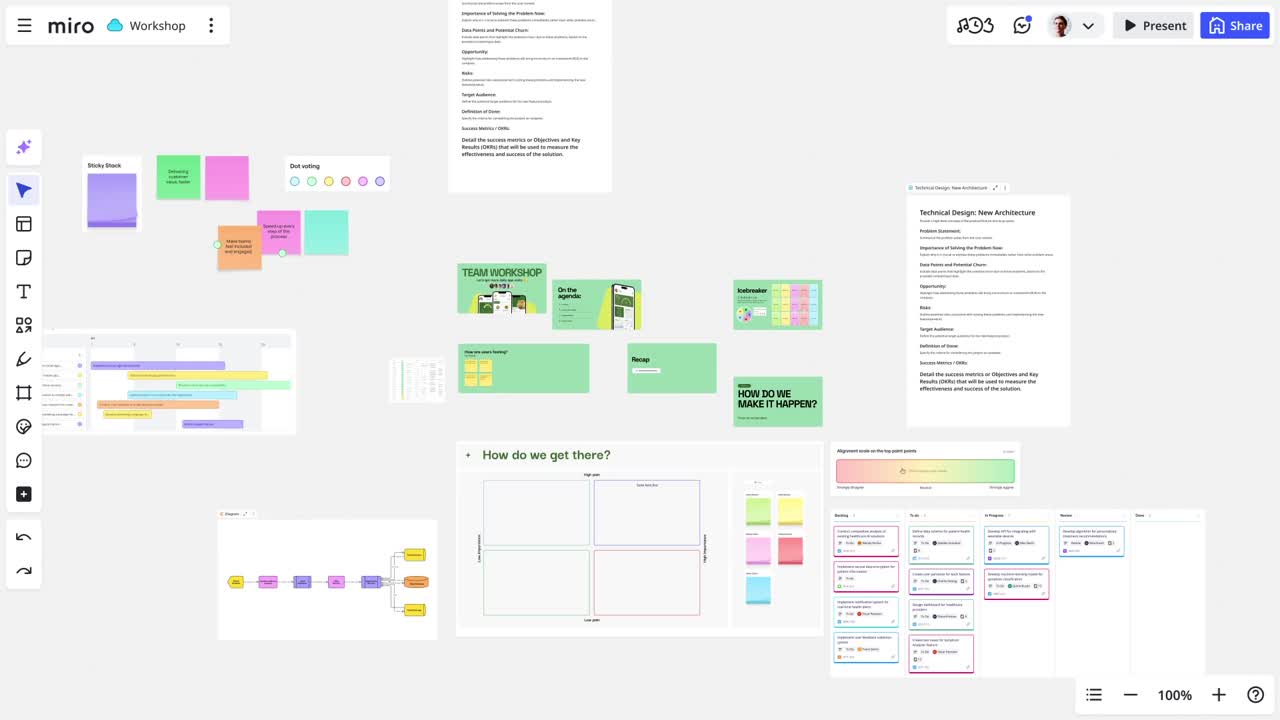Expand the Technical Design document to fullscreen

coord(995,188)
